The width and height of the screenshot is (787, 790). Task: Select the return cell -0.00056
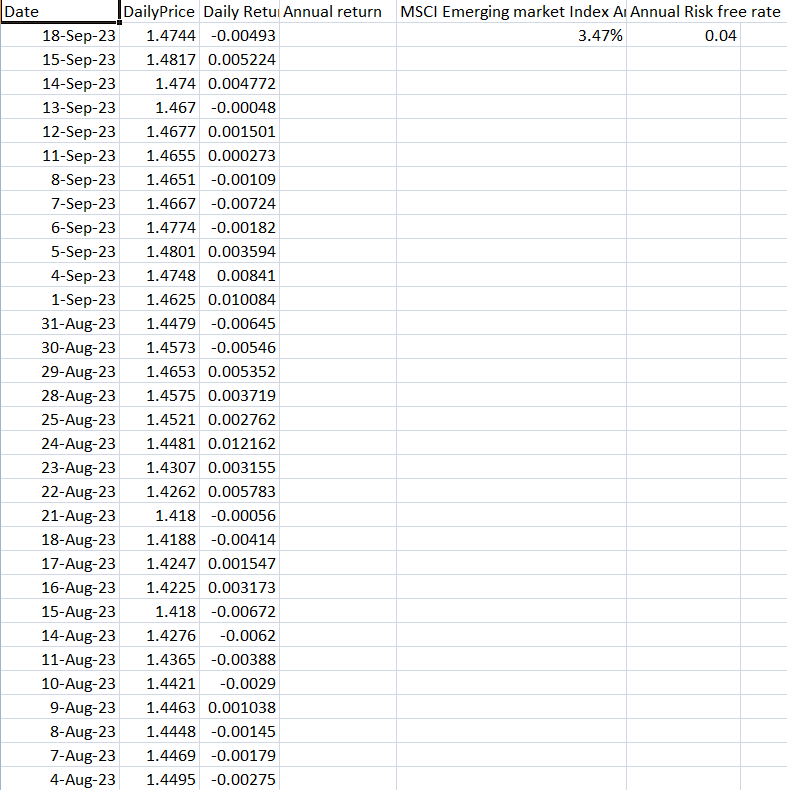click(x=239, y=515)
